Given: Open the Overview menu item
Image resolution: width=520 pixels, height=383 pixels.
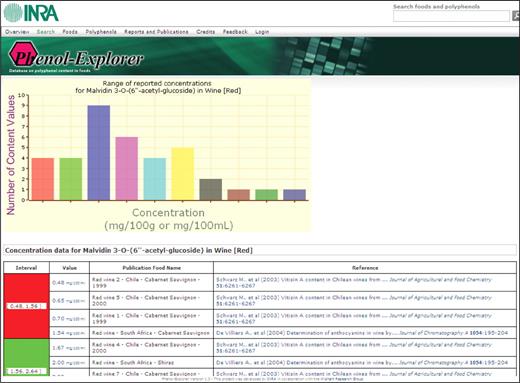Looking at the screenshot, I should pos(17,32).
